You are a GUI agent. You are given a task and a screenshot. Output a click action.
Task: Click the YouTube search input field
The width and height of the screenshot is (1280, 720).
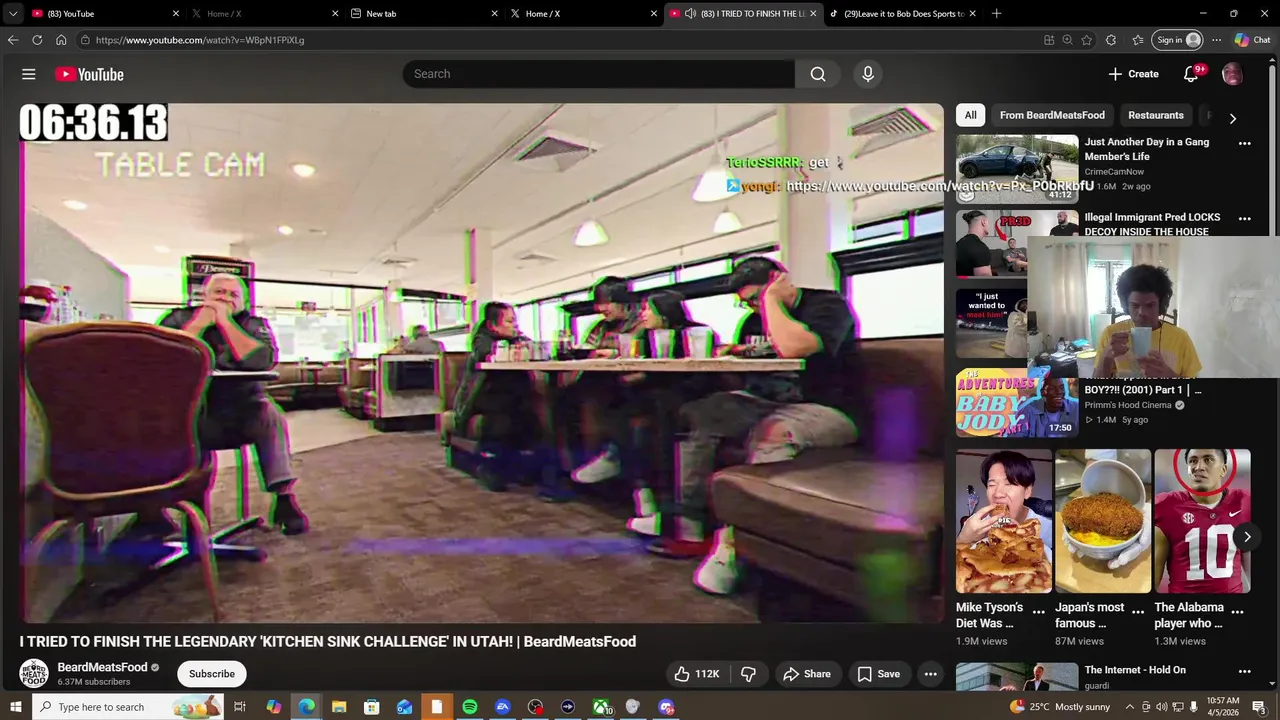coord(599,74)
